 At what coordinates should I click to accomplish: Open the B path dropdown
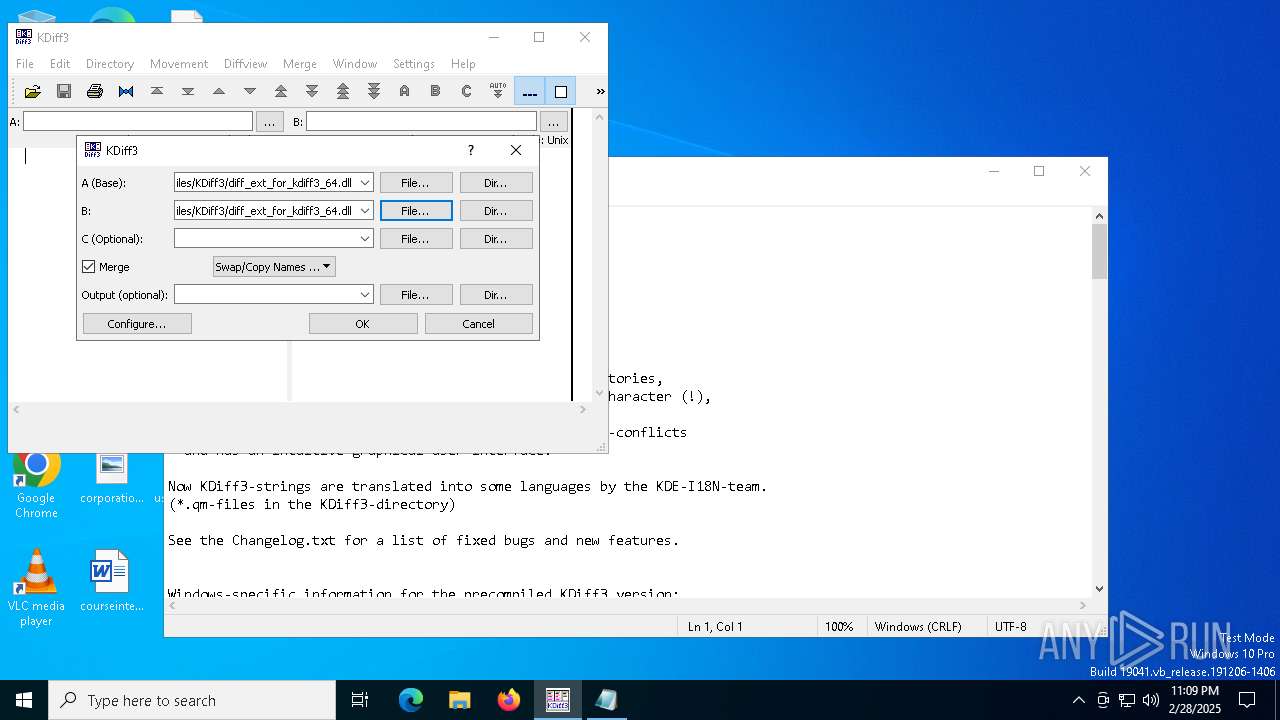pyautogui.click(x=365, y=211)
